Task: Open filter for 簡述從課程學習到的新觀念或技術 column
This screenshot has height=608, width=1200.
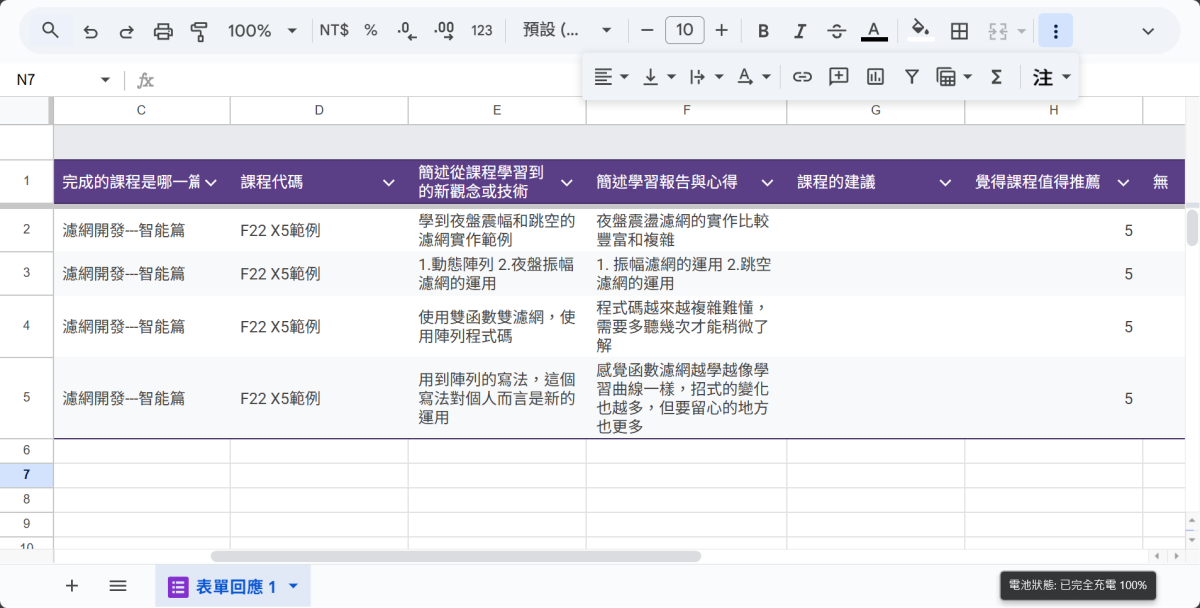Action: pos(566,183)
